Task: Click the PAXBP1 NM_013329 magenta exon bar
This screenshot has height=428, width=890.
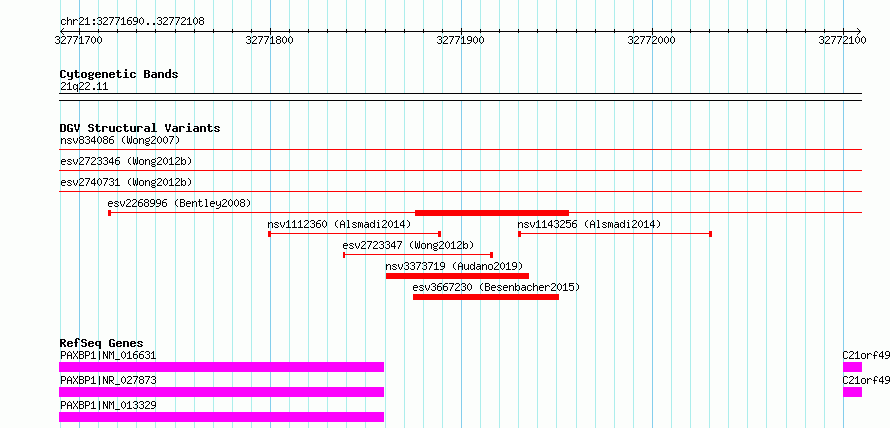Action: [221, 417]
